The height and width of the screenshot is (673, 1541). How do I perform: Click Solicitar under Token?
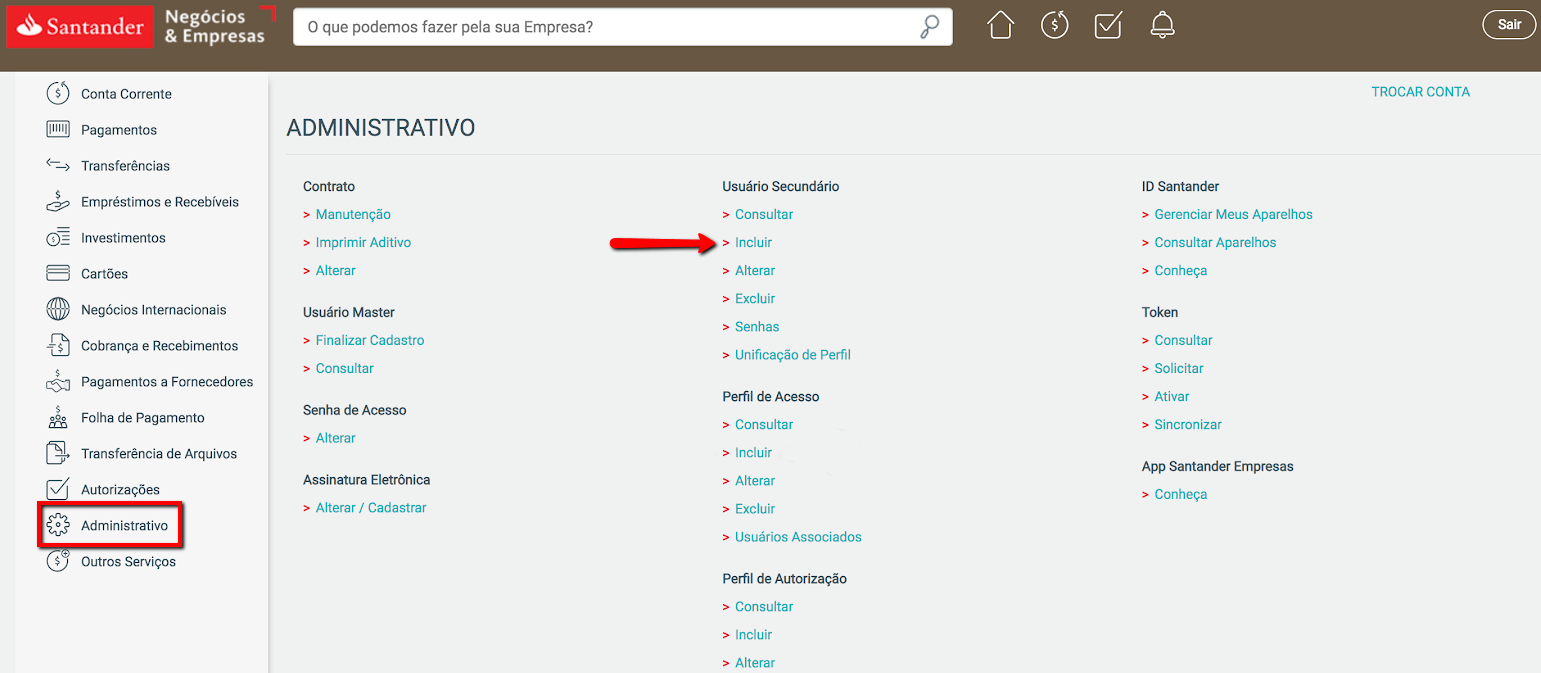pyautogui.click(x=1179, y=368)
